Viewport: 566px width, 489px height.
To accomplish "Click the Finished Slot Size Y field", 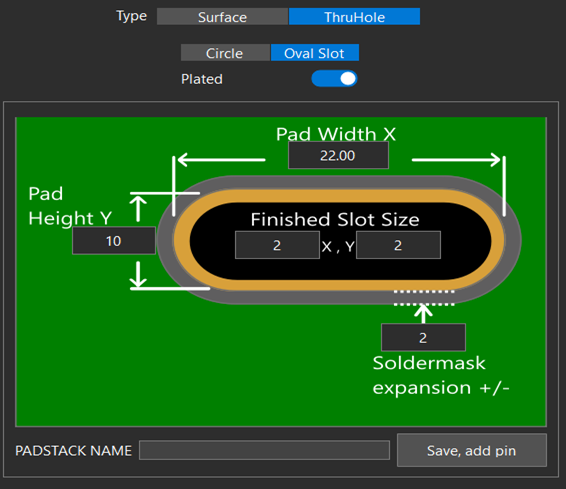I will click(398, 245).
